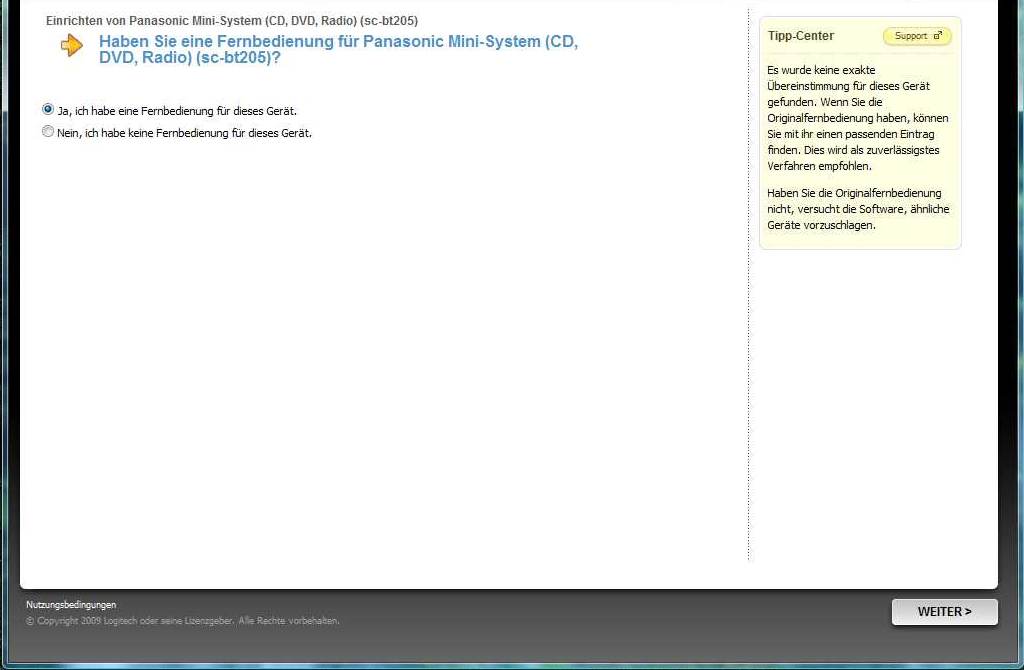The width and height of the screenshot is (1024, 670).
Task: Click the label text "Ja, ich habe eine Fernbedienung"
Action: [177, 111]
